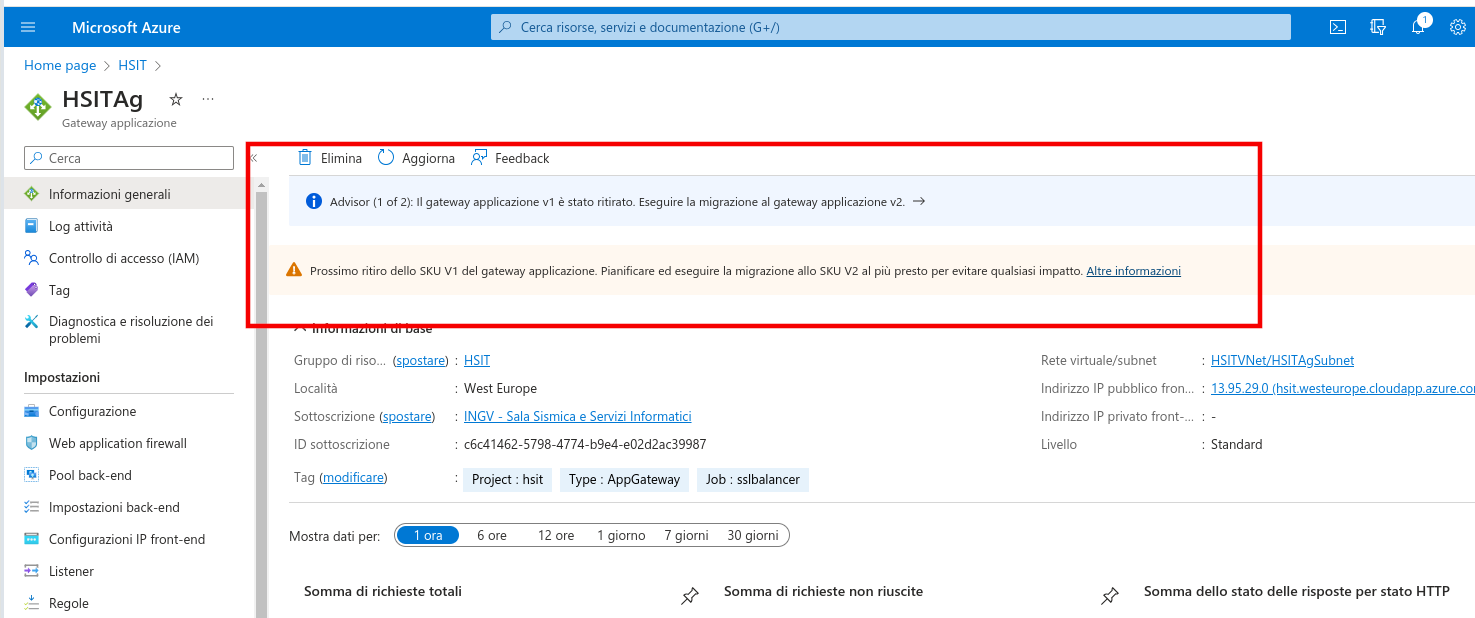Click the Cerca sidebar search field
1475x618 pixels.
pyautogui.click(x=128, y=158)
